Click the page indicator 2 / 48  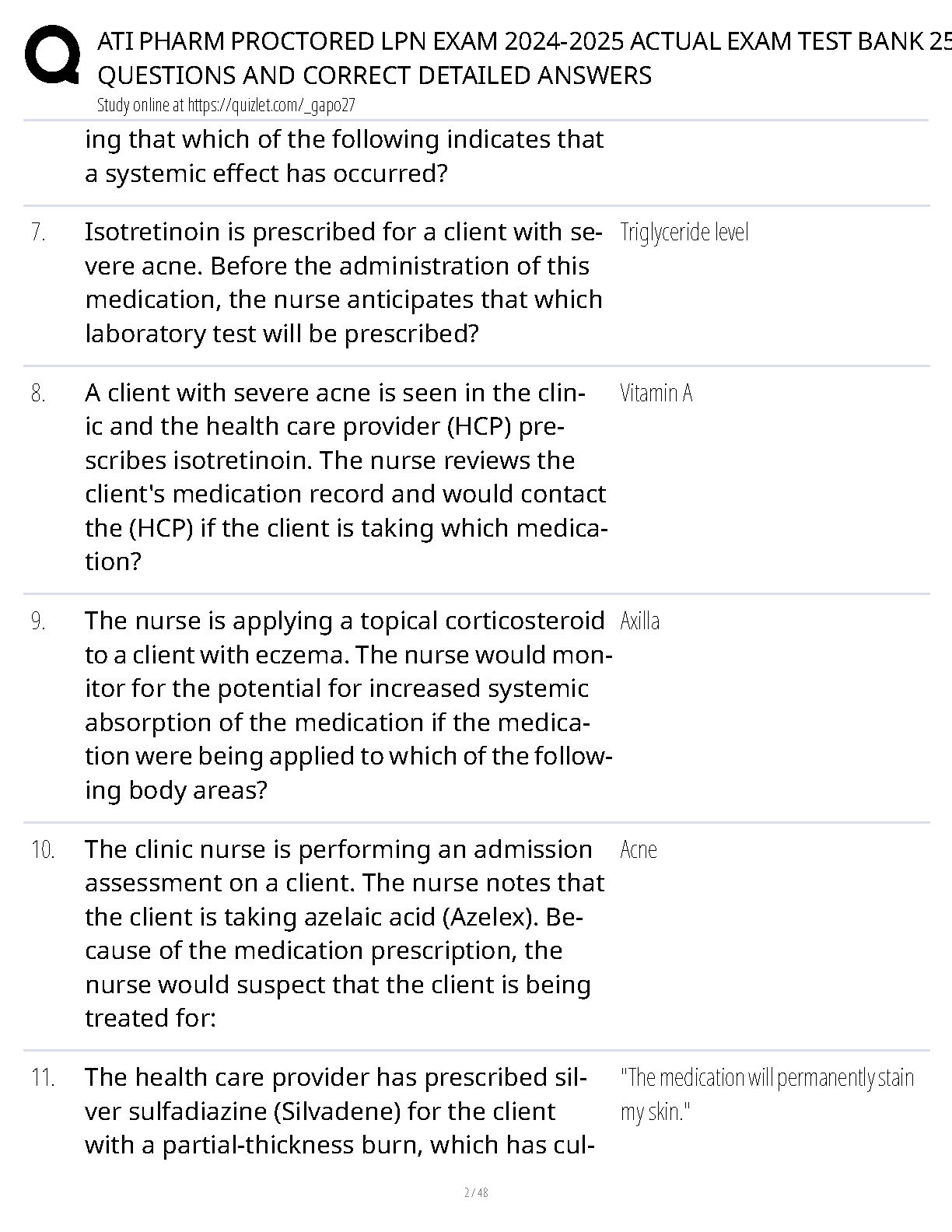click(476, 1192)
